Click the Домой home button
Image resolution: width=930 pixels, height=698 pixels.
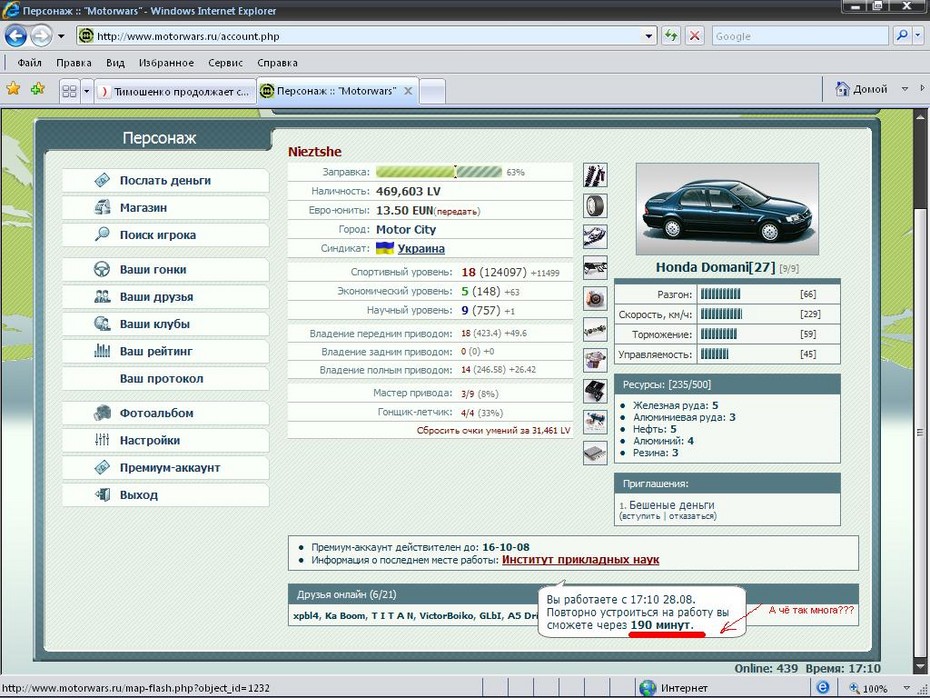coord(861,89)
